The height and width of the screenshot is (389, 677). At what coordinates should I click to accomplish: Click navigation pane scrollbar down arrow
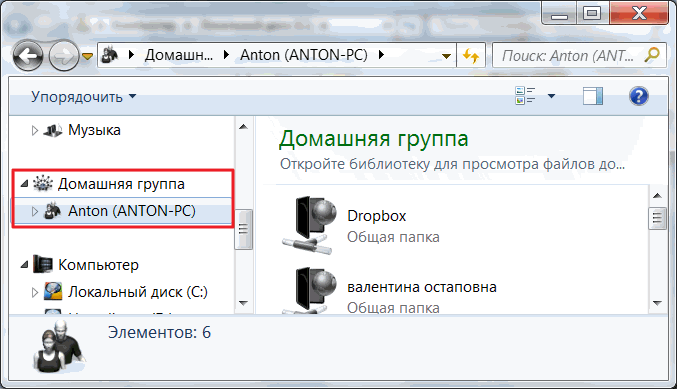(244, 303)
